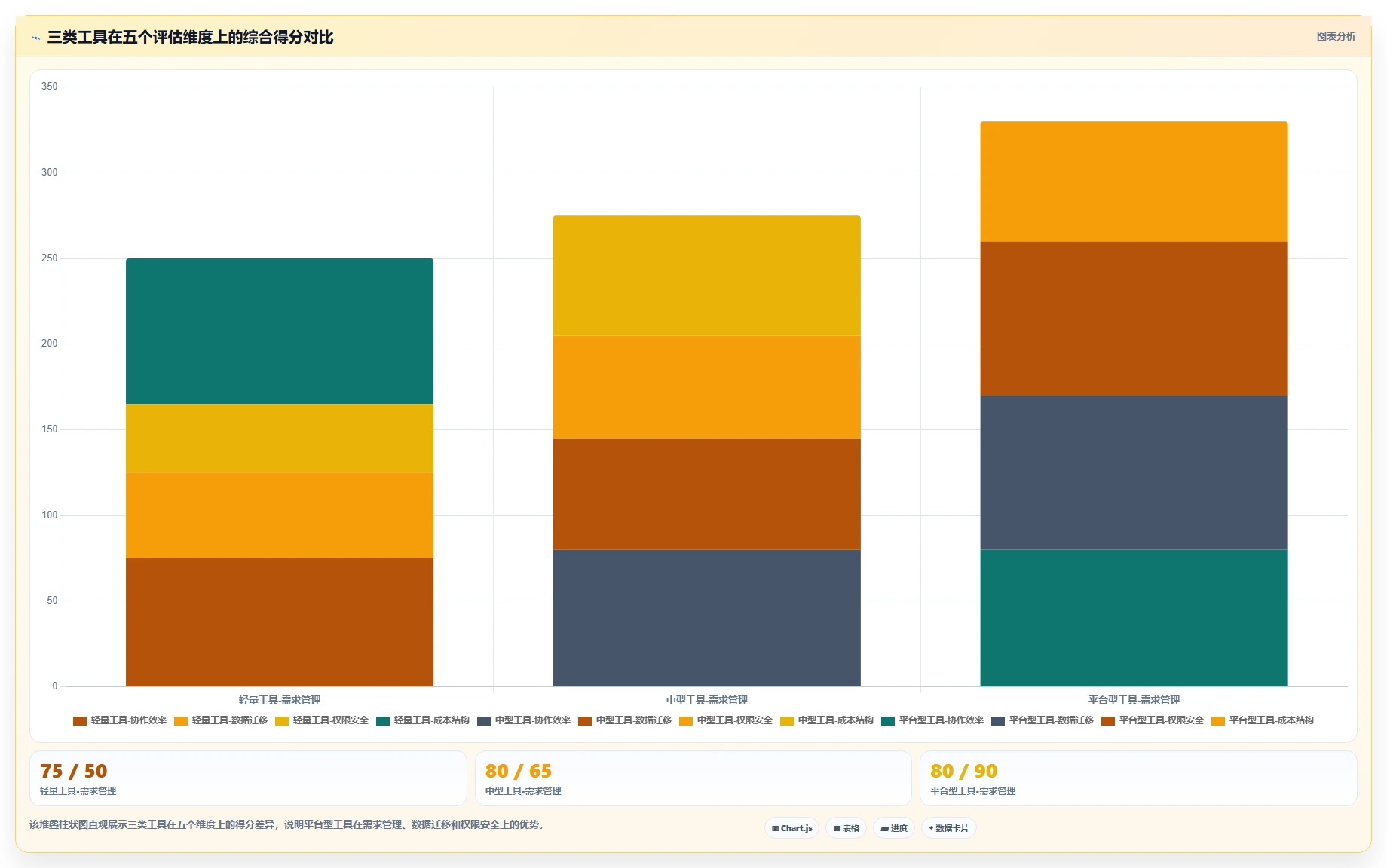
Task: Toggle legend item 平台型工具-协作效率
Action: click(932, 720)
